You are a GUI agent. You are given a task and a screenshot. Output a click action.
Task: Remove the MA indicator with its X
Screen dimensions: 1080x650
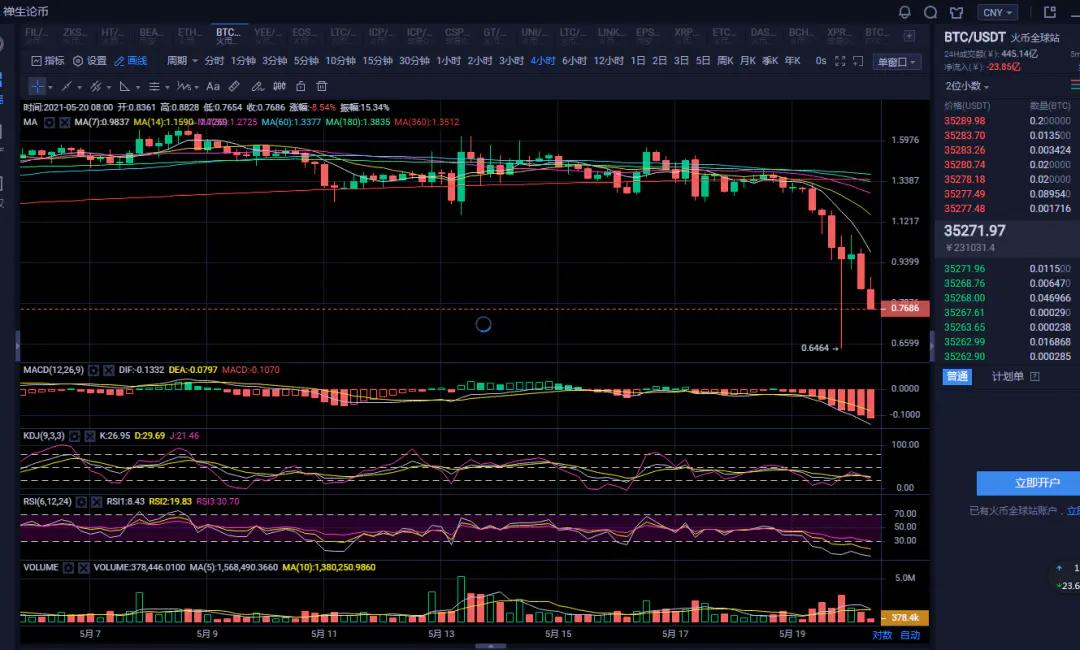[x=65, y=123]
